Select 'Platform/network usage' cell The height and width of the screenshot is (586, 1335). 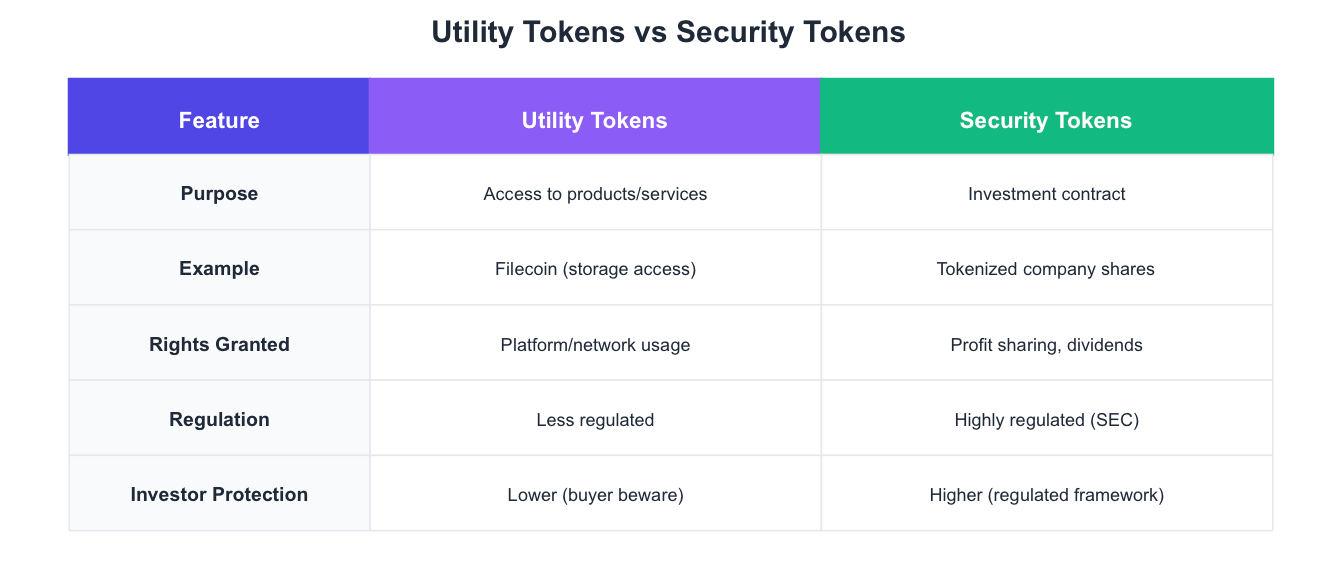tap(595, 345)
